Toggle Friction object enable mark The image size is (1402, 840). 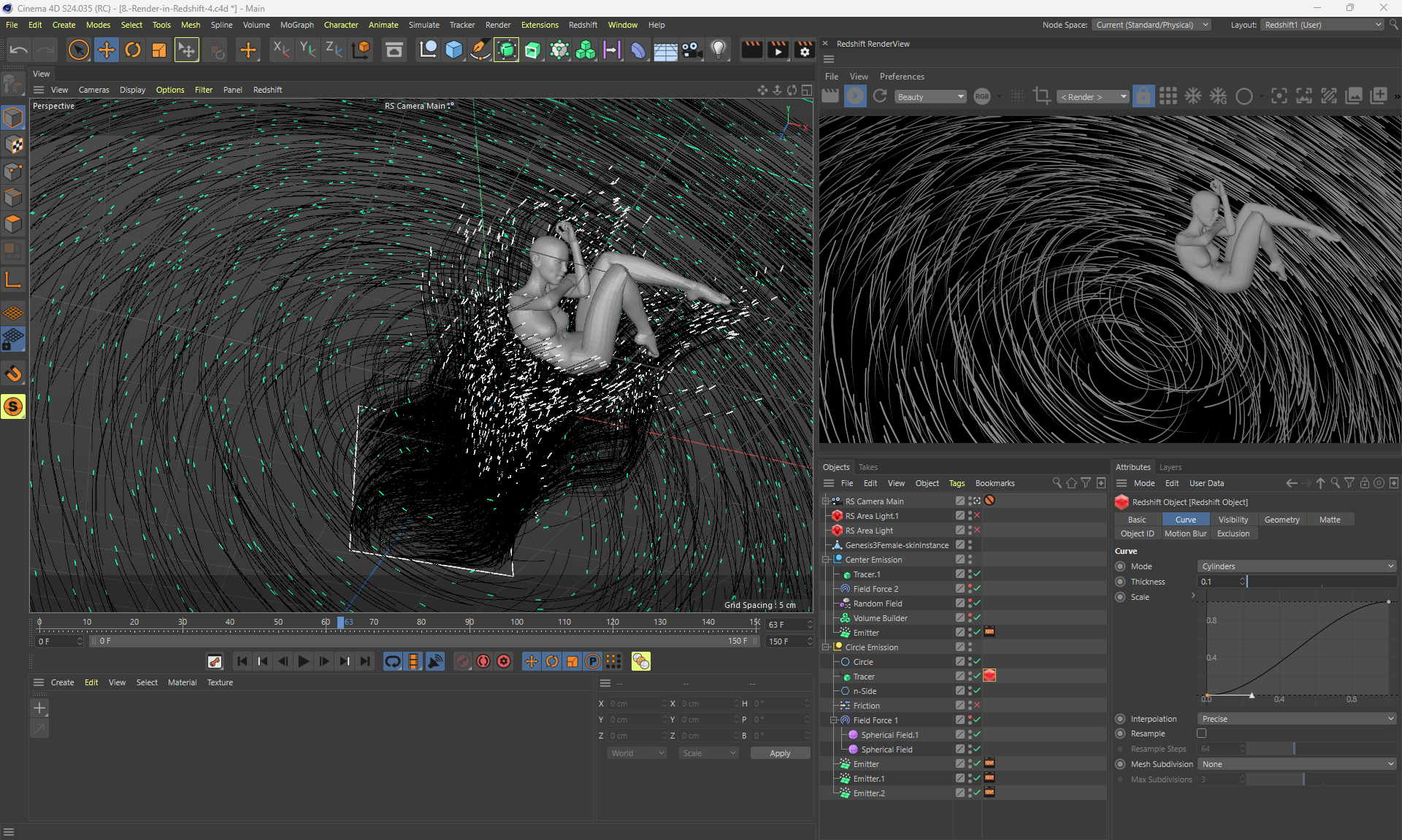click(977, 706)
